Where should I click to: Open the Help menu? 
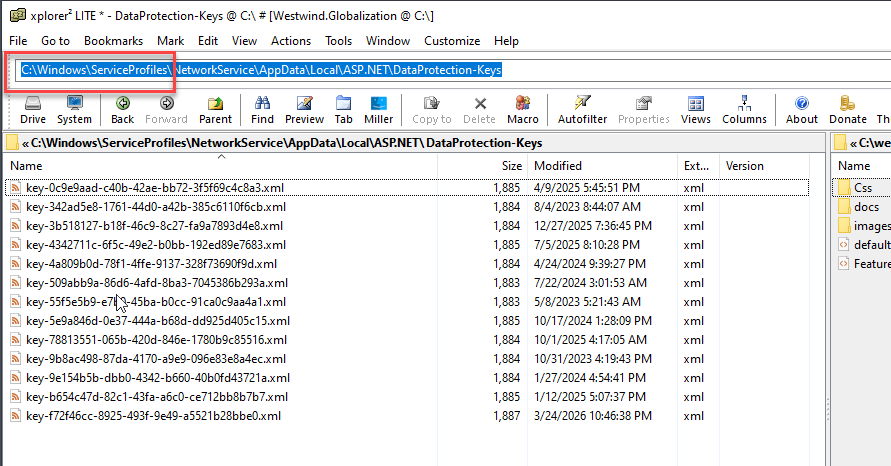tap(506, 41)
